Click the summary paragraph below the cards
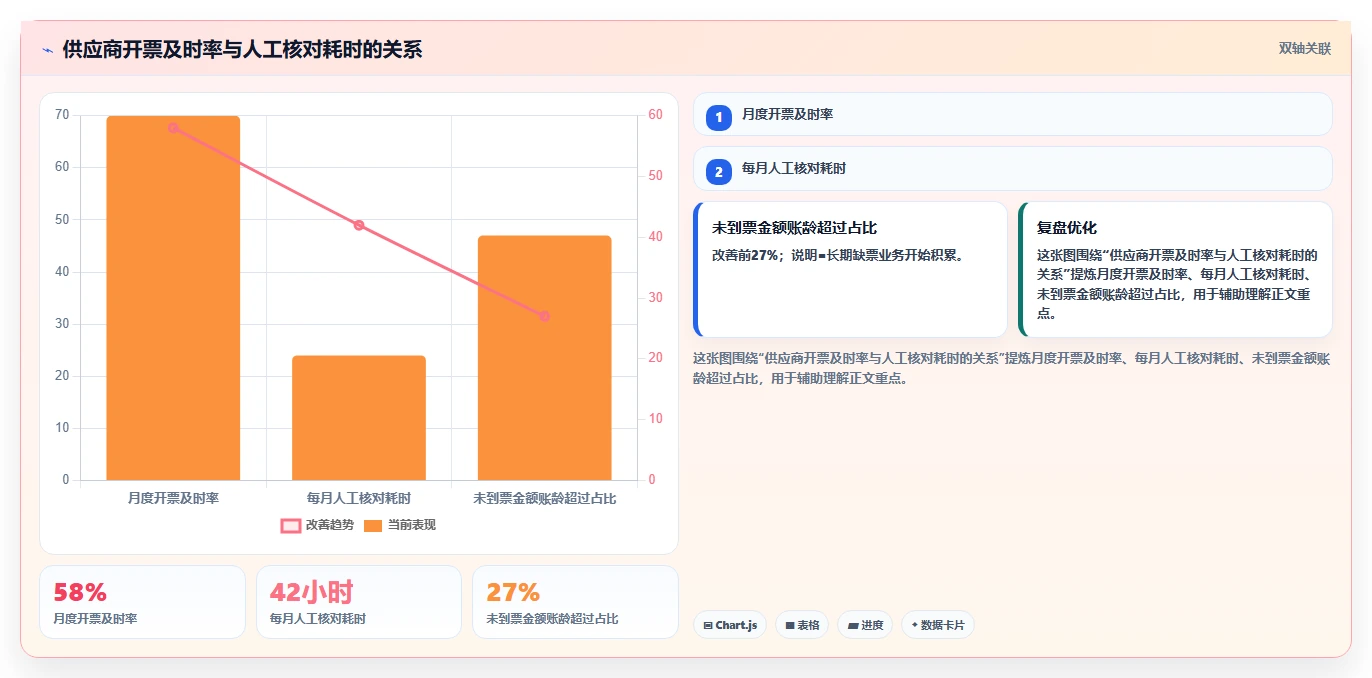The height and width of the screenshot is (678, 1372). pos(1011,368)
